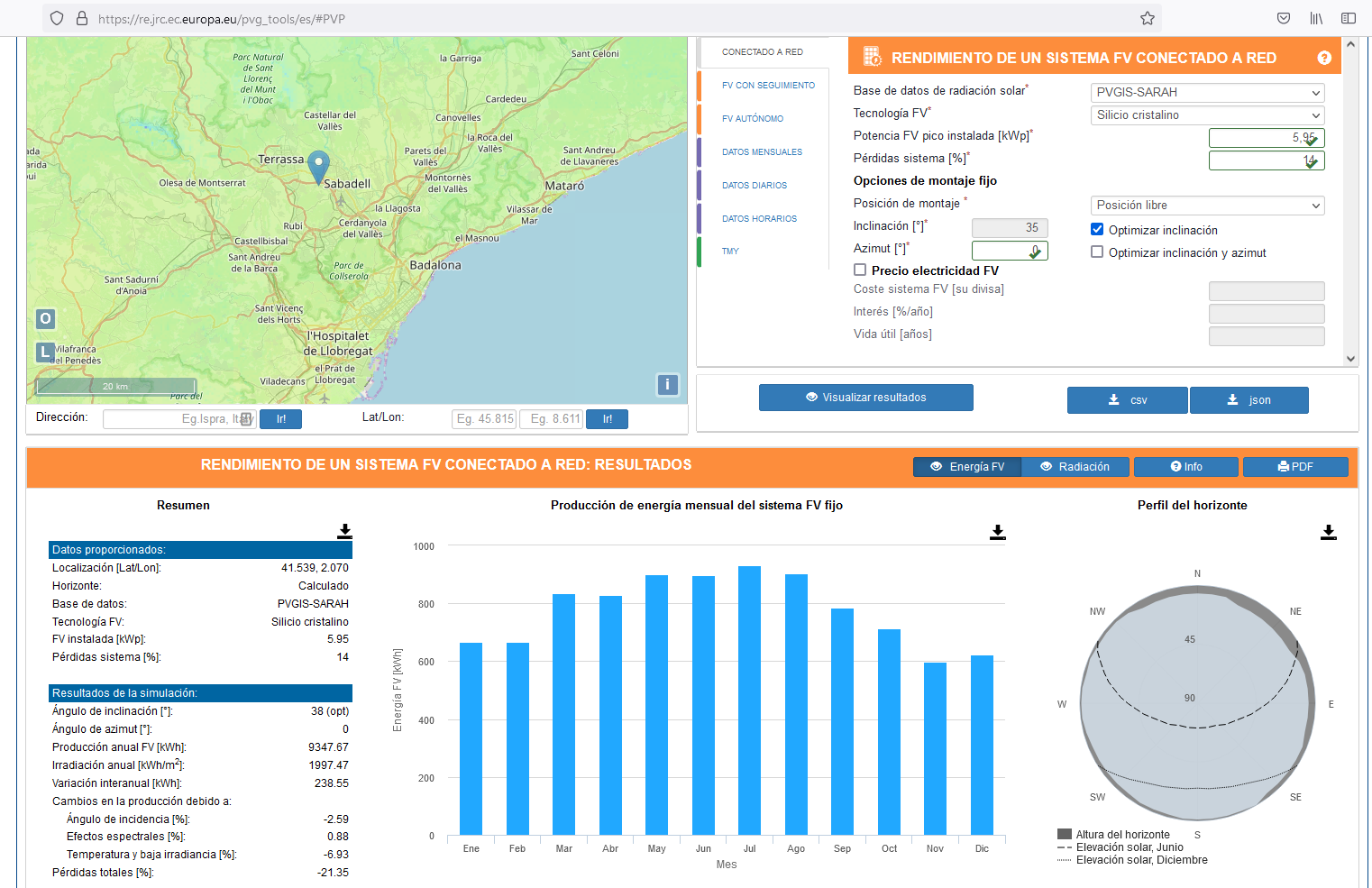Click the calculator icon in the orange header

tap(872, 57)
